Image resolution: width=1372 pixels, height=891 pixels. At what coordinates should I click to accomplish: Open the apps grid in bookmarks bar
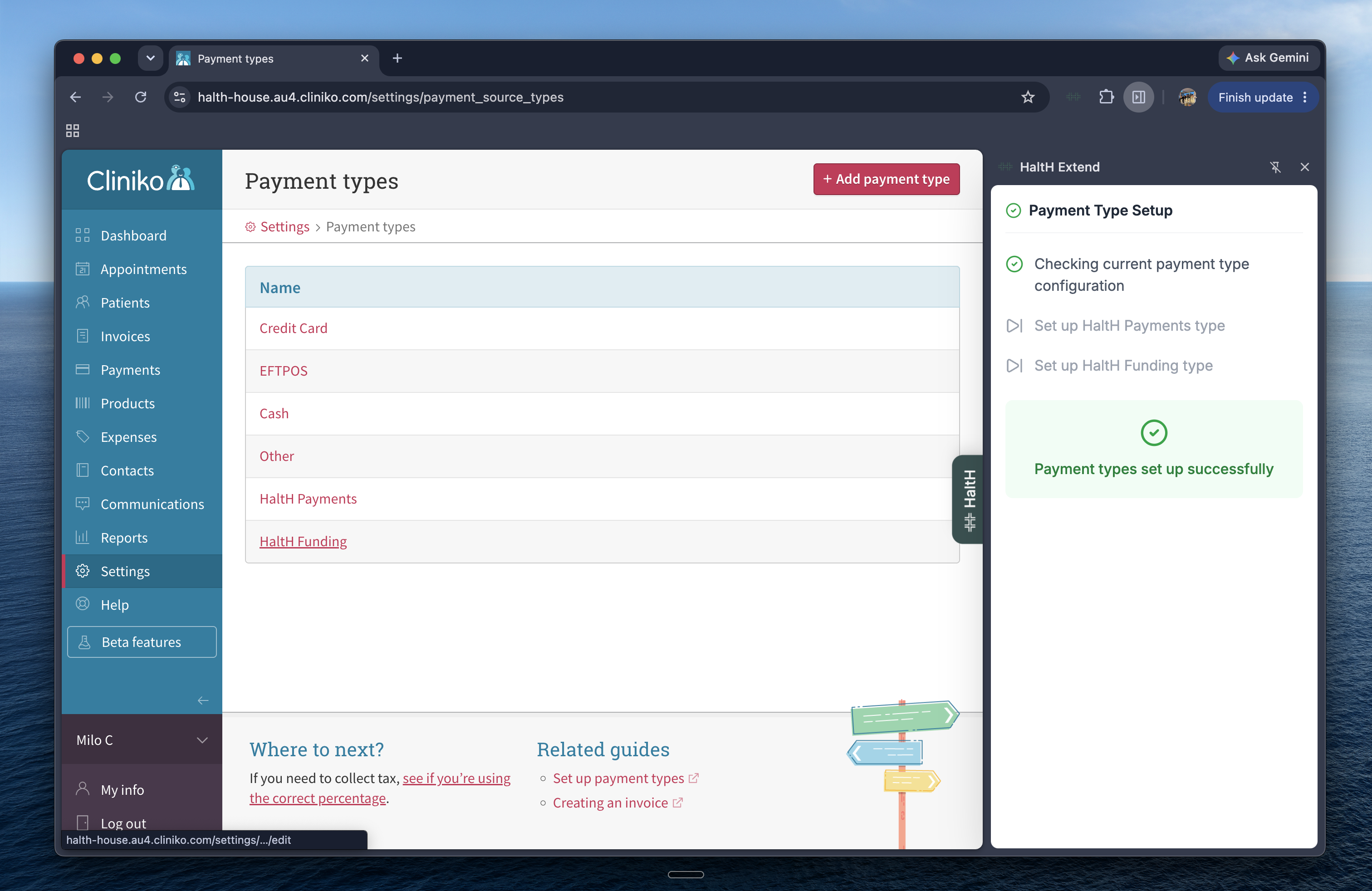[x=73, y=131]
